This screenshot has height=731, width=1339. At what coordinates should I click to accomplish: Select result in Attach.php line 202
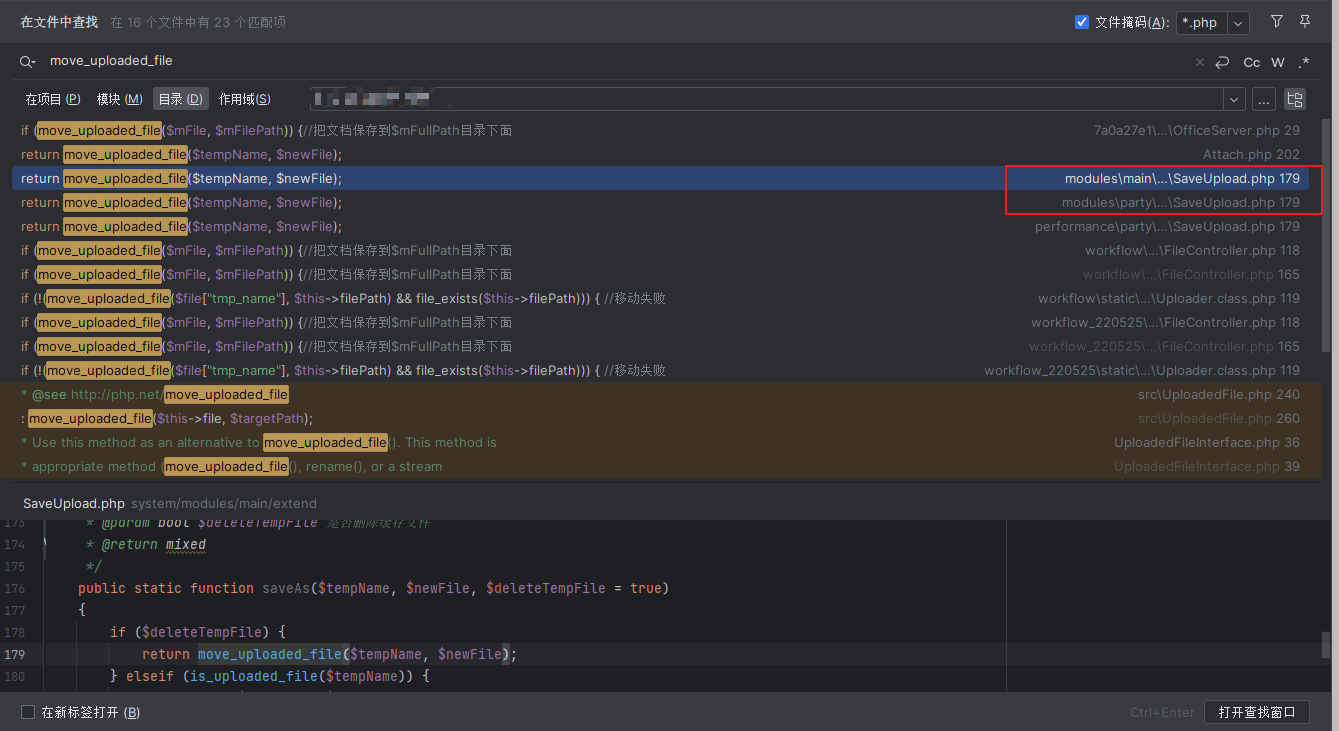pos(660,155)
